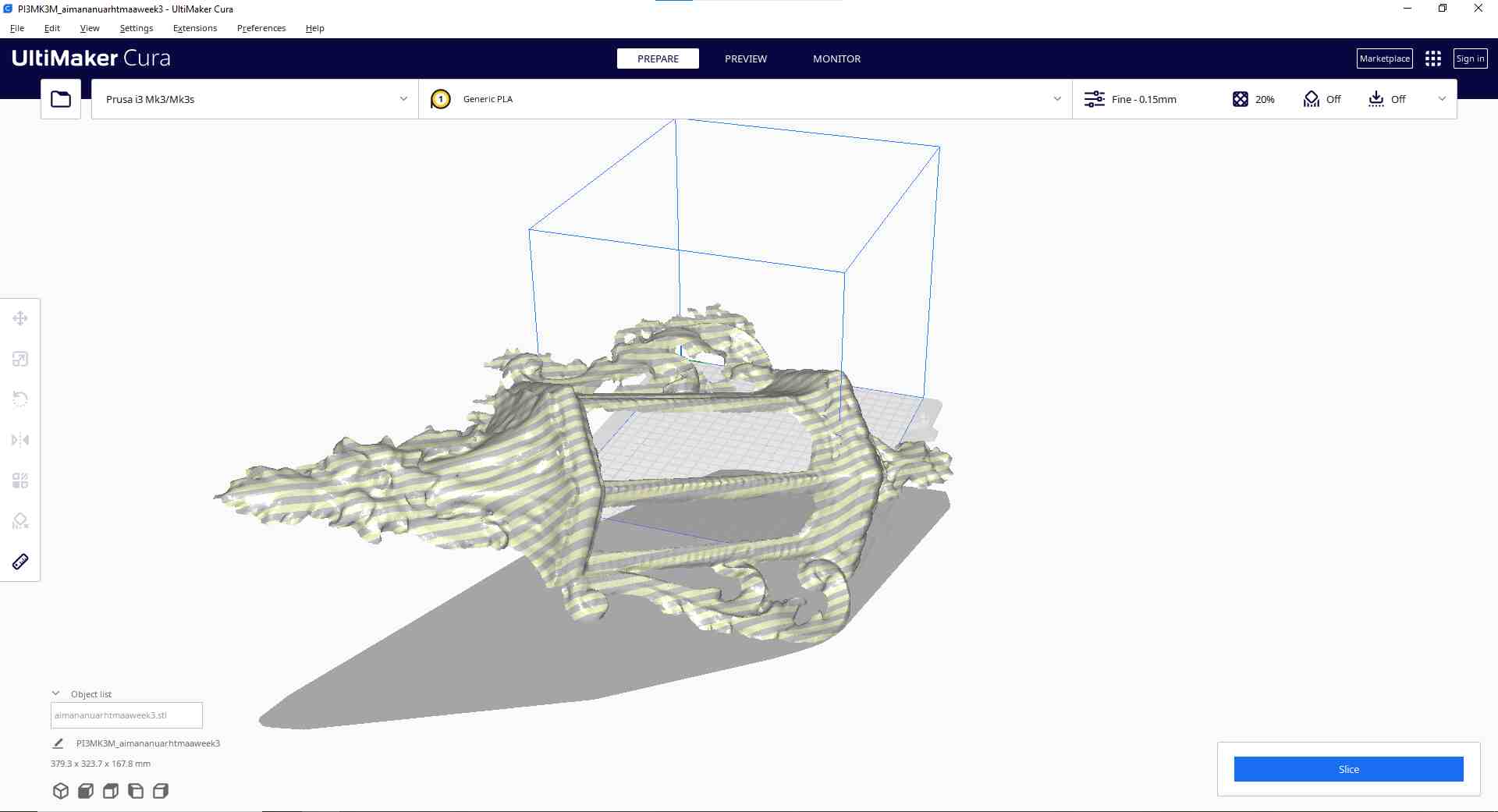
Task: Switch to the MONITOR stage
Action: point(836,59)
